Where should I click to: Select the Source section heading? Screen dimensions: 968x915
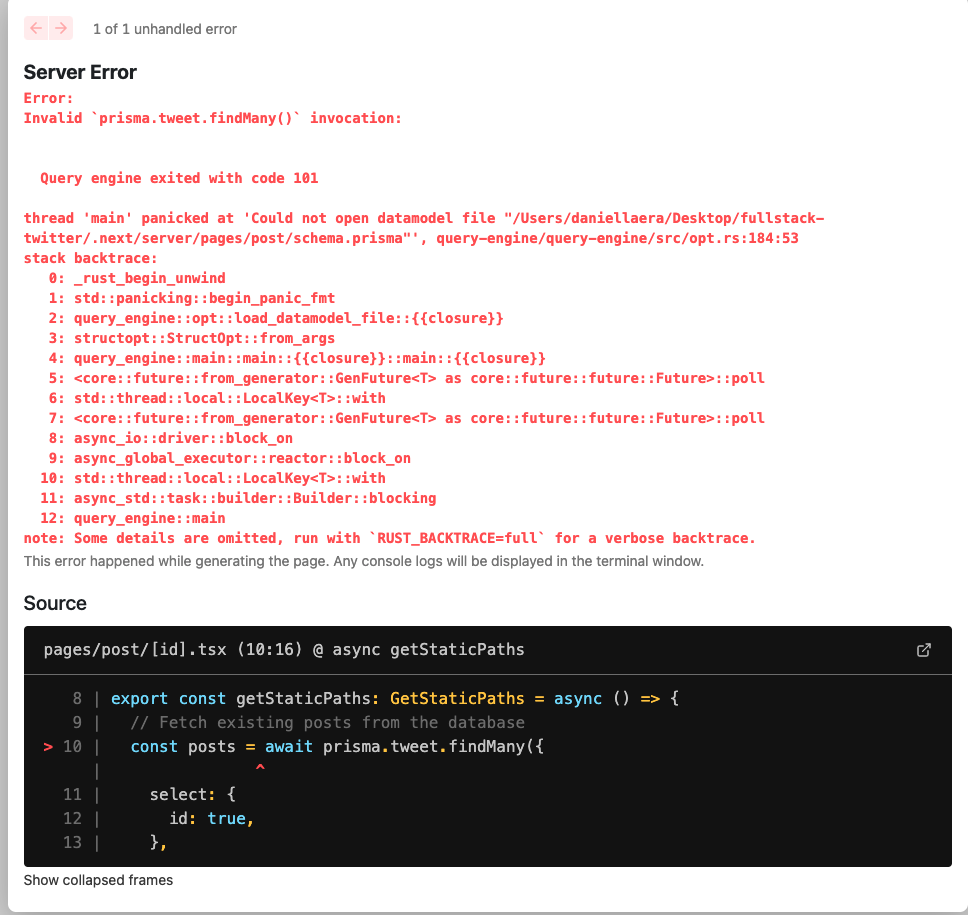coord(54,604)
